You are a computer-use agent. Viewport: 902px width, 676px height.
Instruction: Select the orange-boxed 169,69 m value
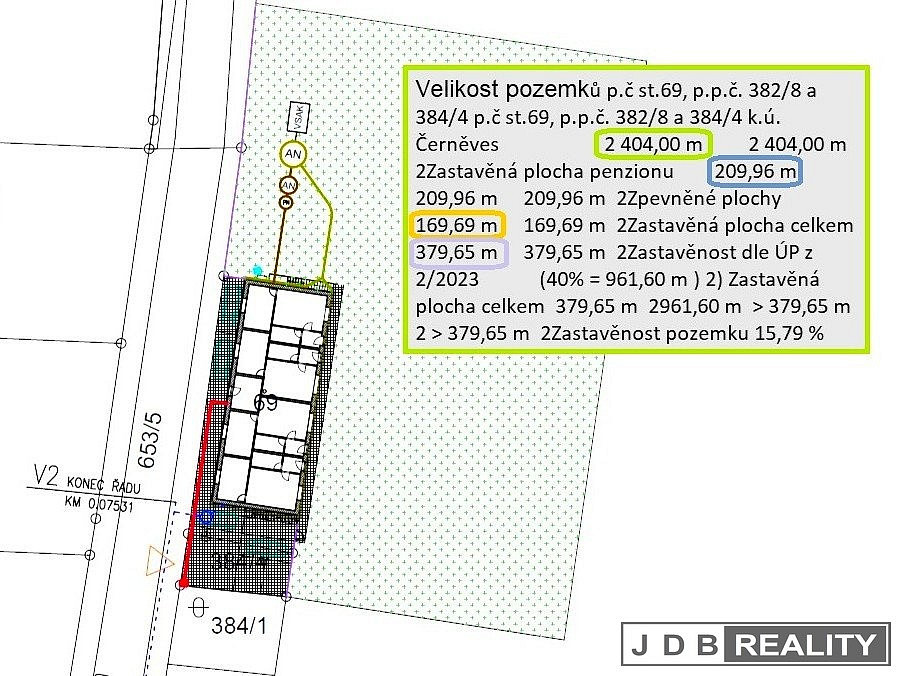456,225
